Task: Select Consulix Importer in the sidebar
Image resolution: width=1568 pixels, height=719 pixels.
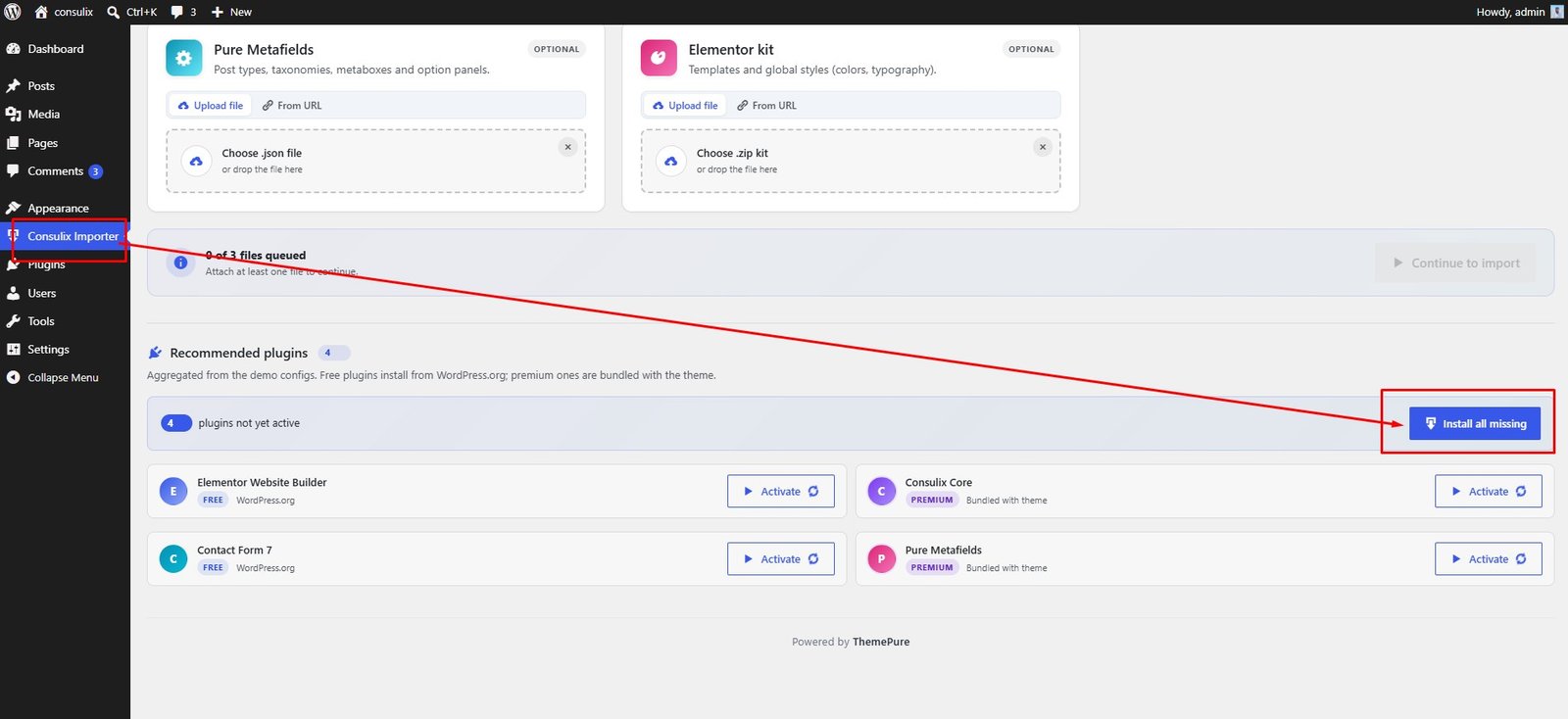Action: 65,236
